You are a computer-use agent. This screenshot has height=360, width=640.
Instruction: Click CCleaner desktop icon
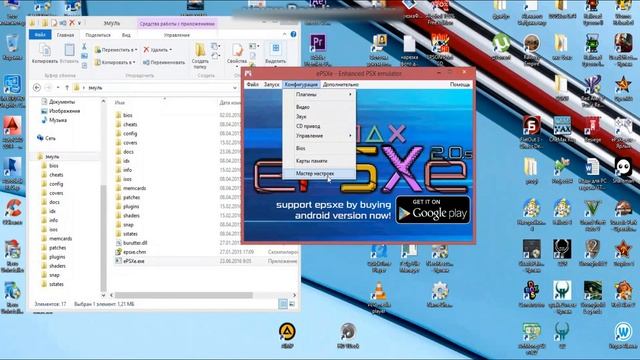point(13,212)
